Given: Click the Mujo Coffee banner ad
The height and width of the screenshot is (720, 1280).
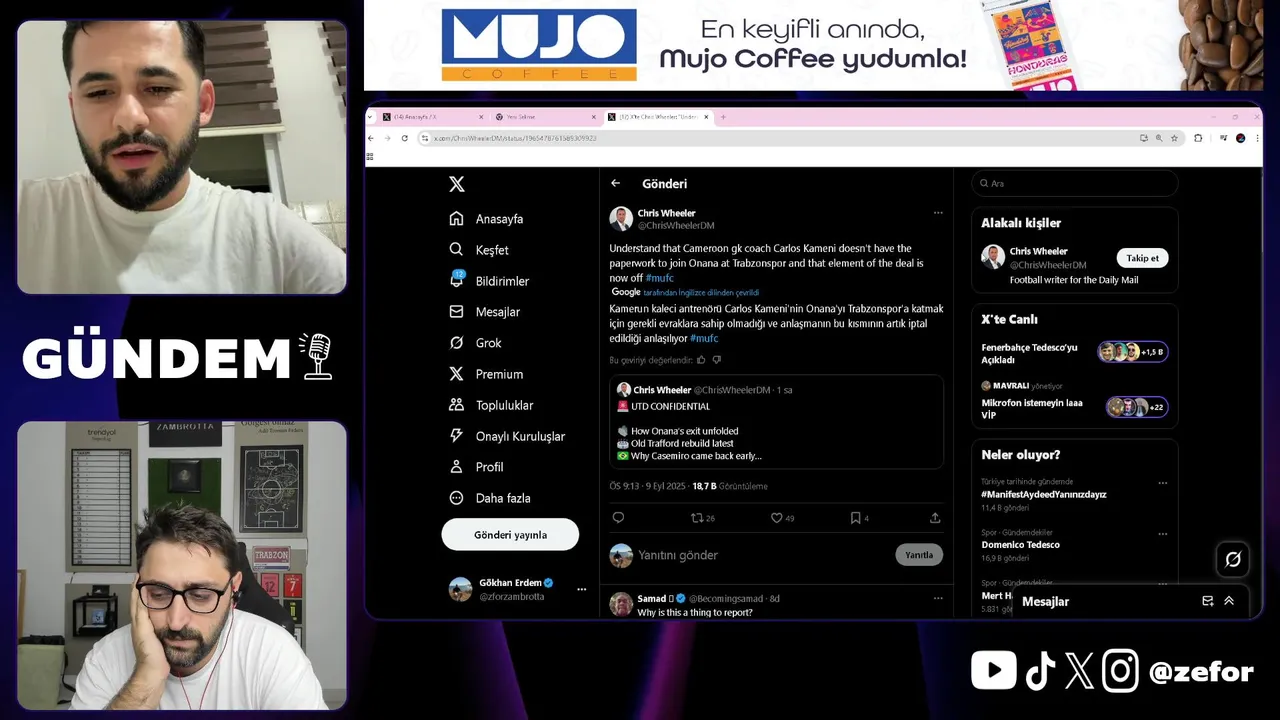Looking at the screenshot, I should point(812,46).
